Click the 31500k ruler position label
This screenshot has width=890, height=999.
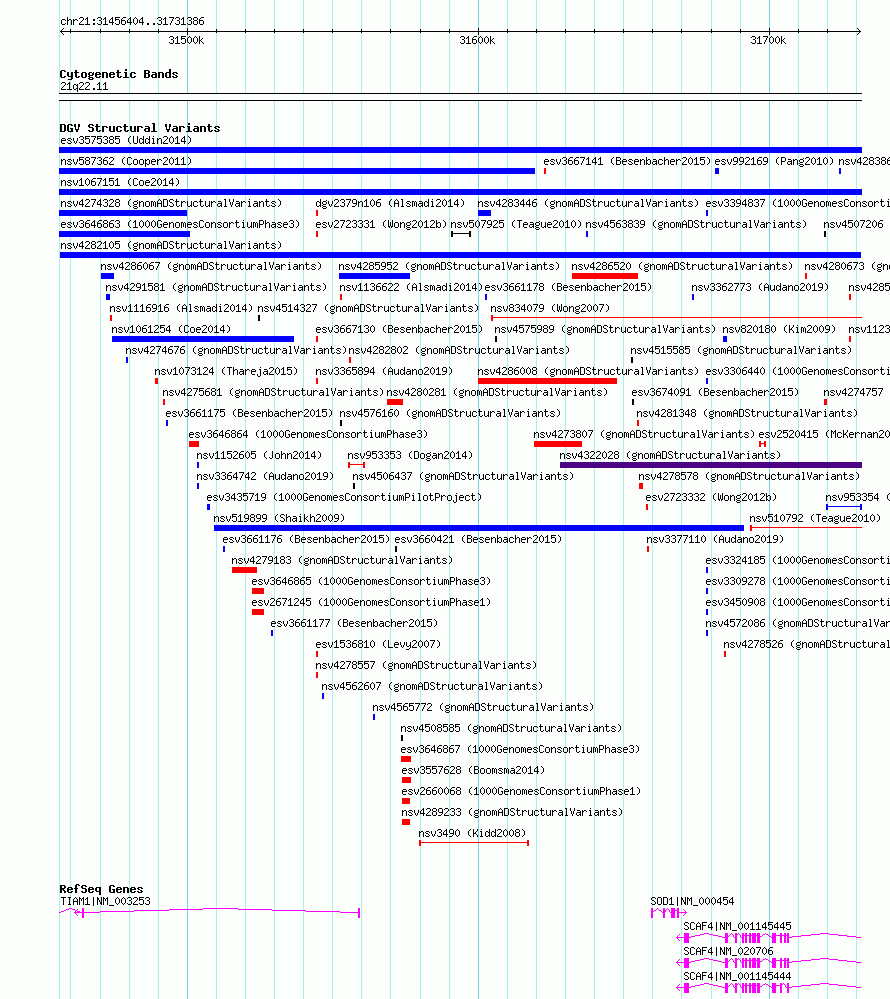[x=186, y=40]
